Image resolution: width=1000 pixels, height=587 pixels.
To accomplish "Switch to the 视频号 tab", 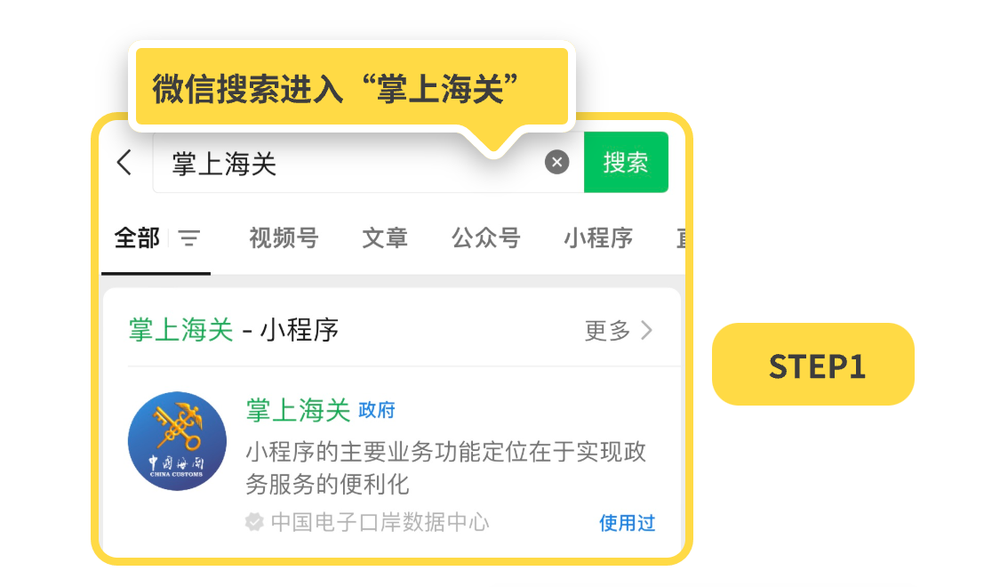I will (283, 238).
